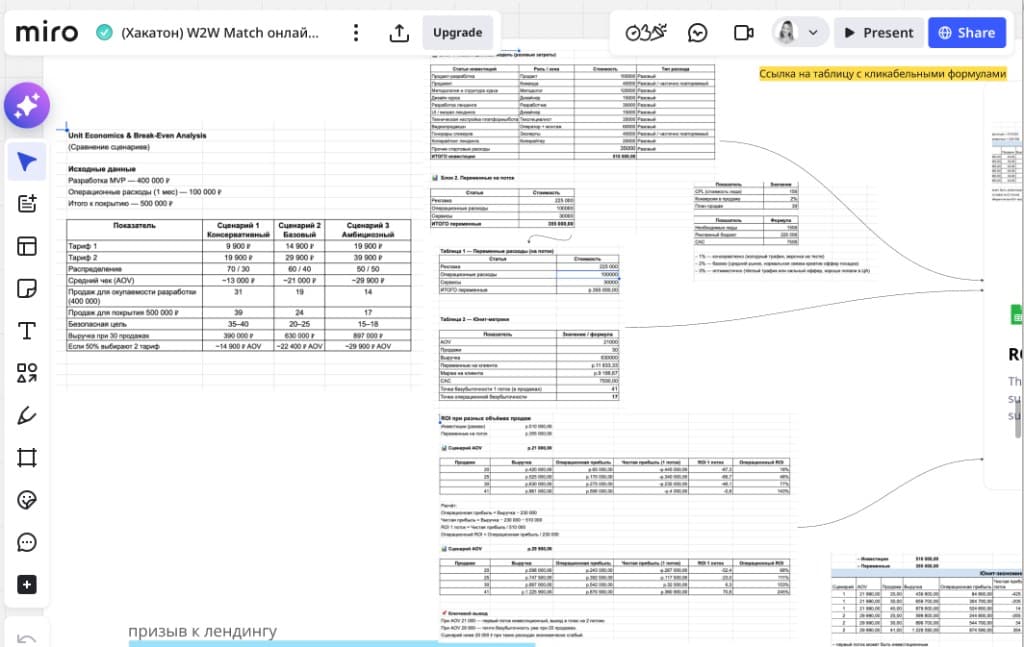Open the Miro AI sparkle assistant
1024x647 pixels.
point(27,106)
